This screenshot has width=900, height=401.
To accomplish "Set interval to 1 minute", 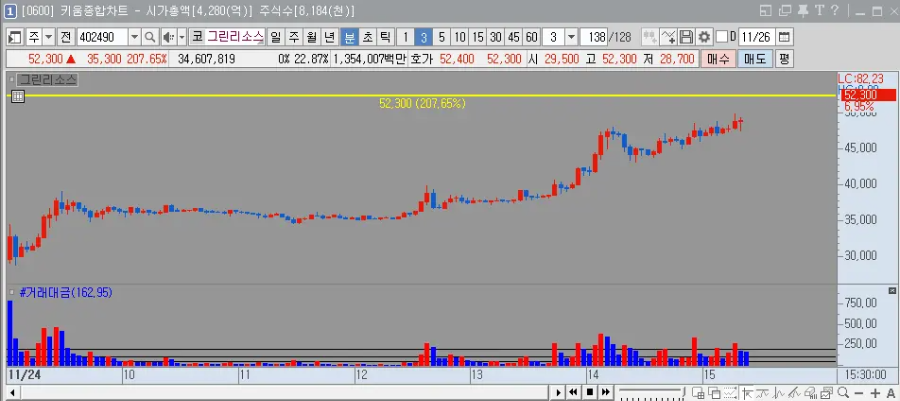I will (x=405, y=37).
